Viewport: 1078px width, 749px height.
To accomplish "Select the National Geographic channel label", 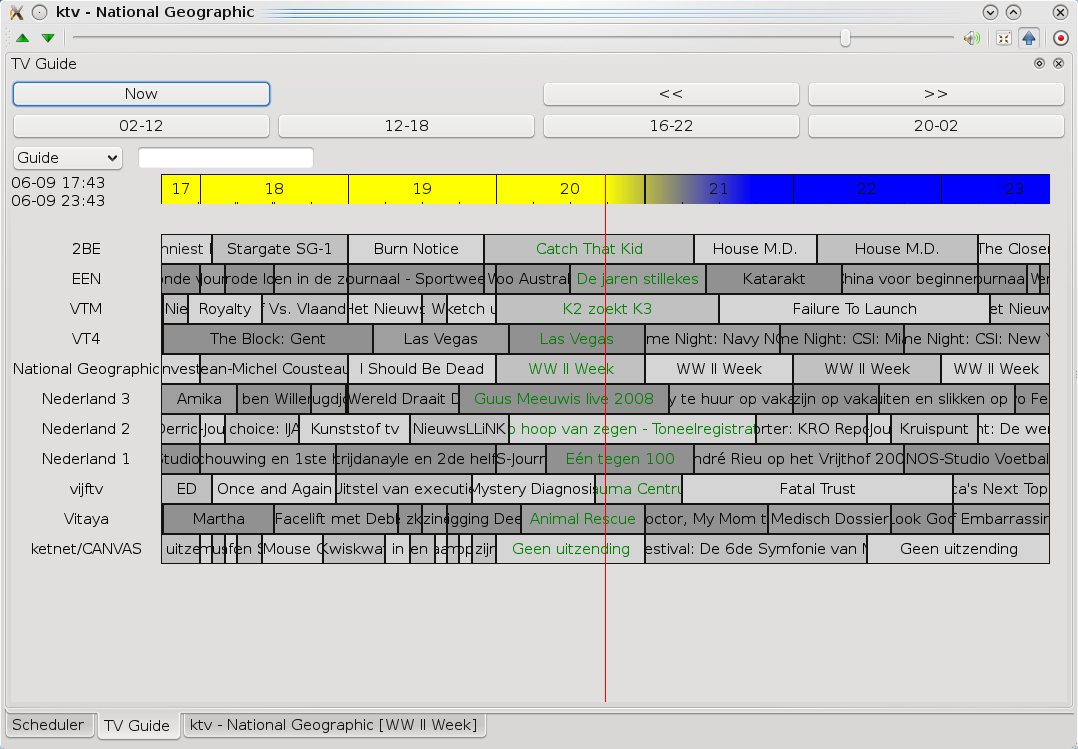I will point(86,369).
